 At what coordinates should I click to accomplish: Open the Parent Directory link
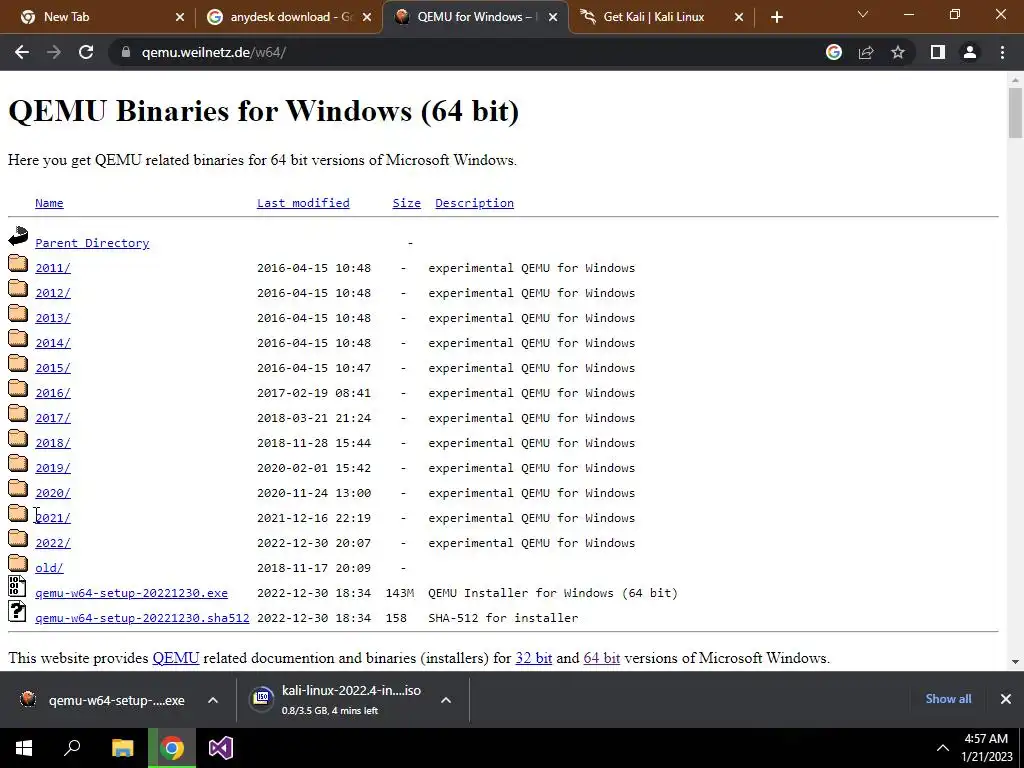pyautogui.click(x=92, y=243)
